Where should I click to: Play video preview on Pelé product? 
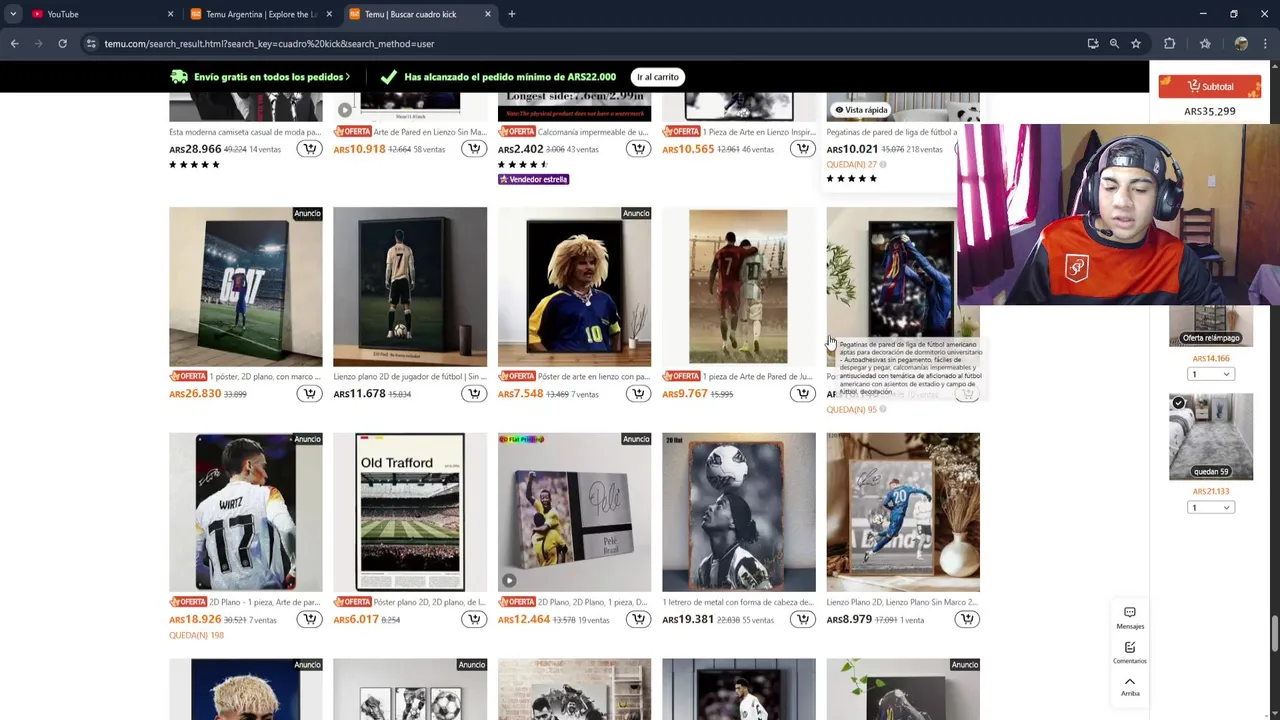click(509, 580)
